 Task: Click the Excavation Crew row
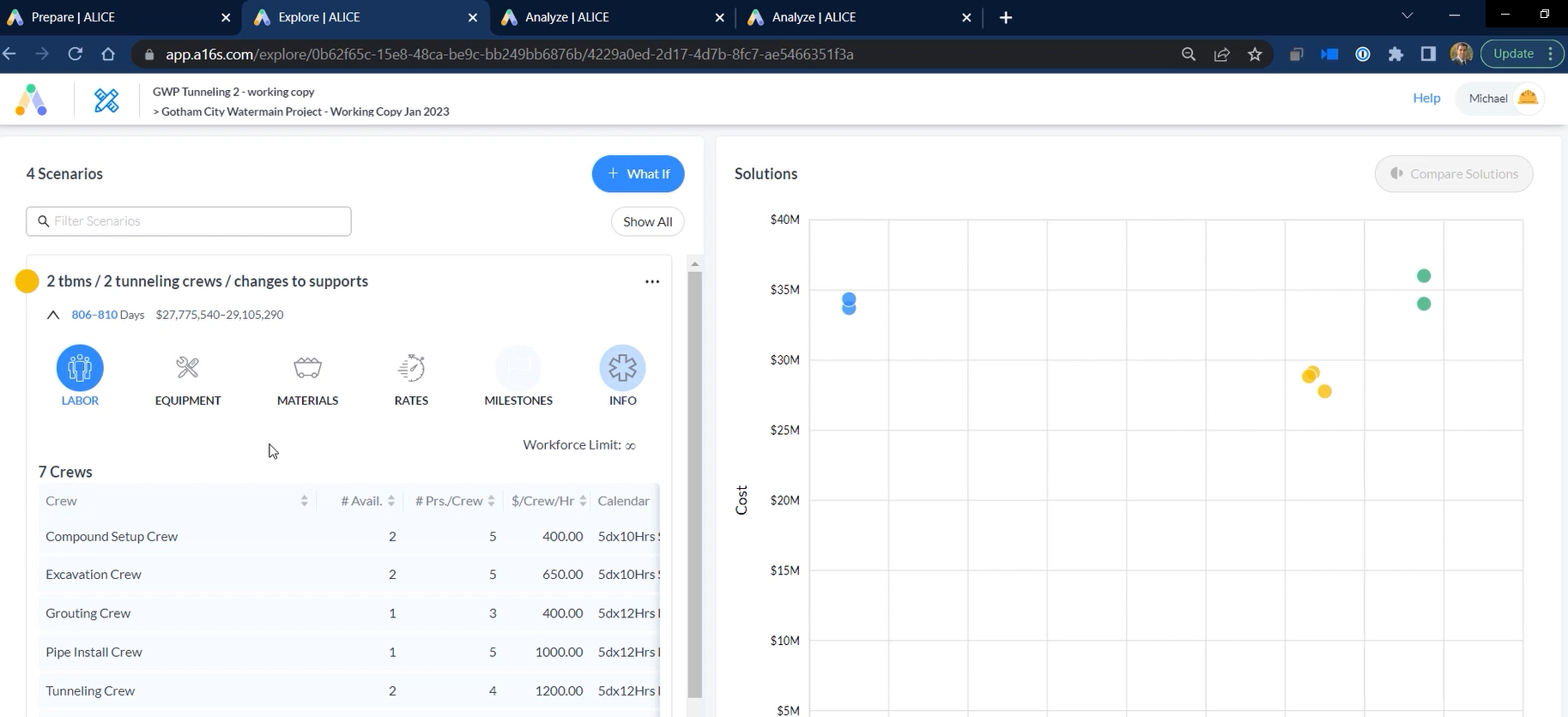coord(349,575)
